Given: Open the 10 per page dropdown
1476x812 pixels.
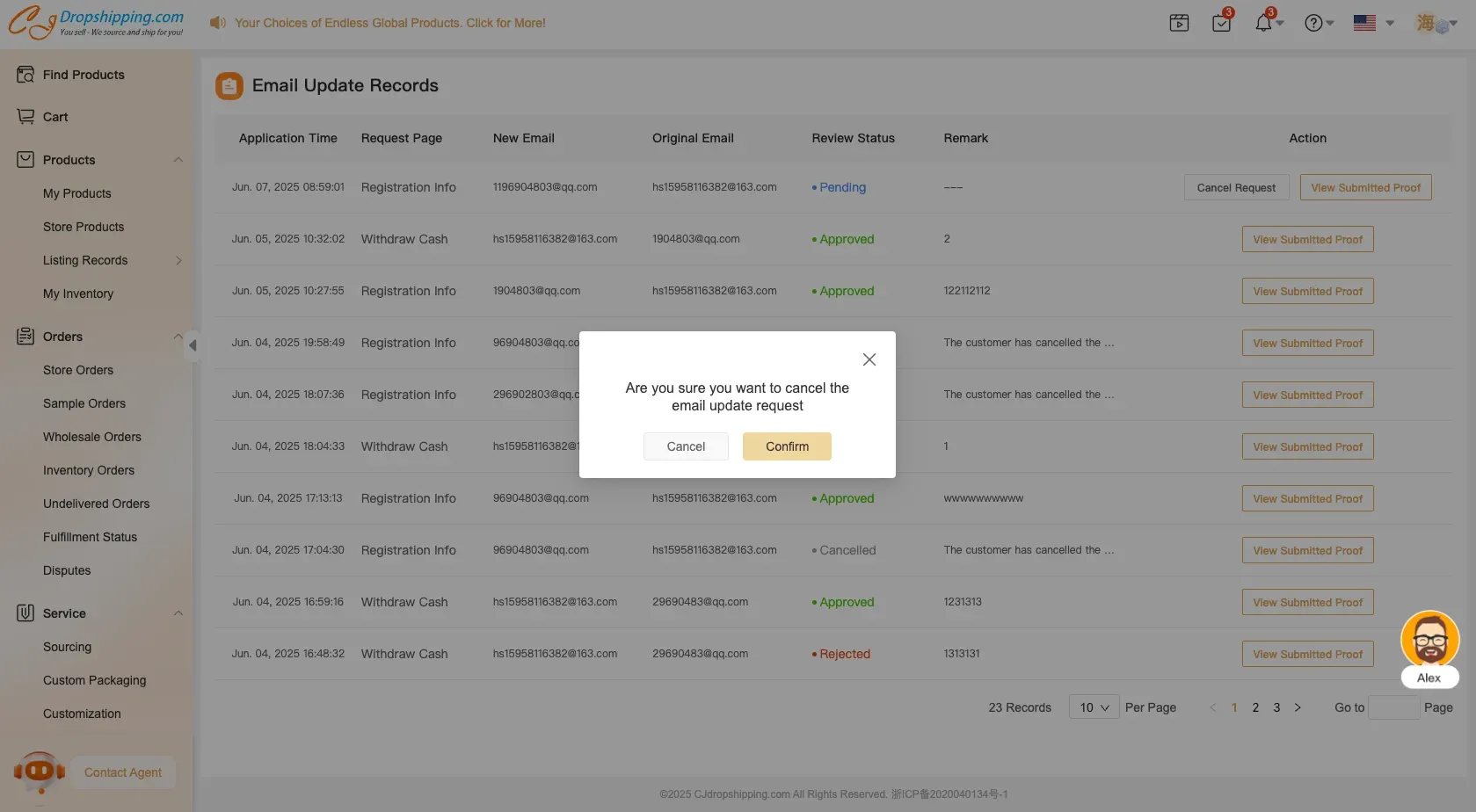Looking at the screenshot, I should (1094, 707).
